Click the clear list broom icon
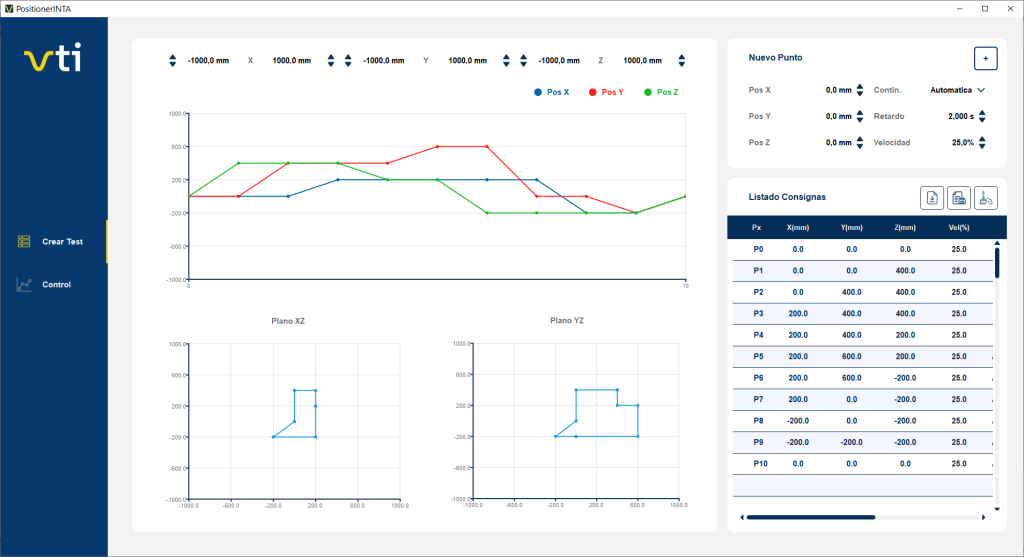Screen dimensions: 1024x557 tap(985, 198)
